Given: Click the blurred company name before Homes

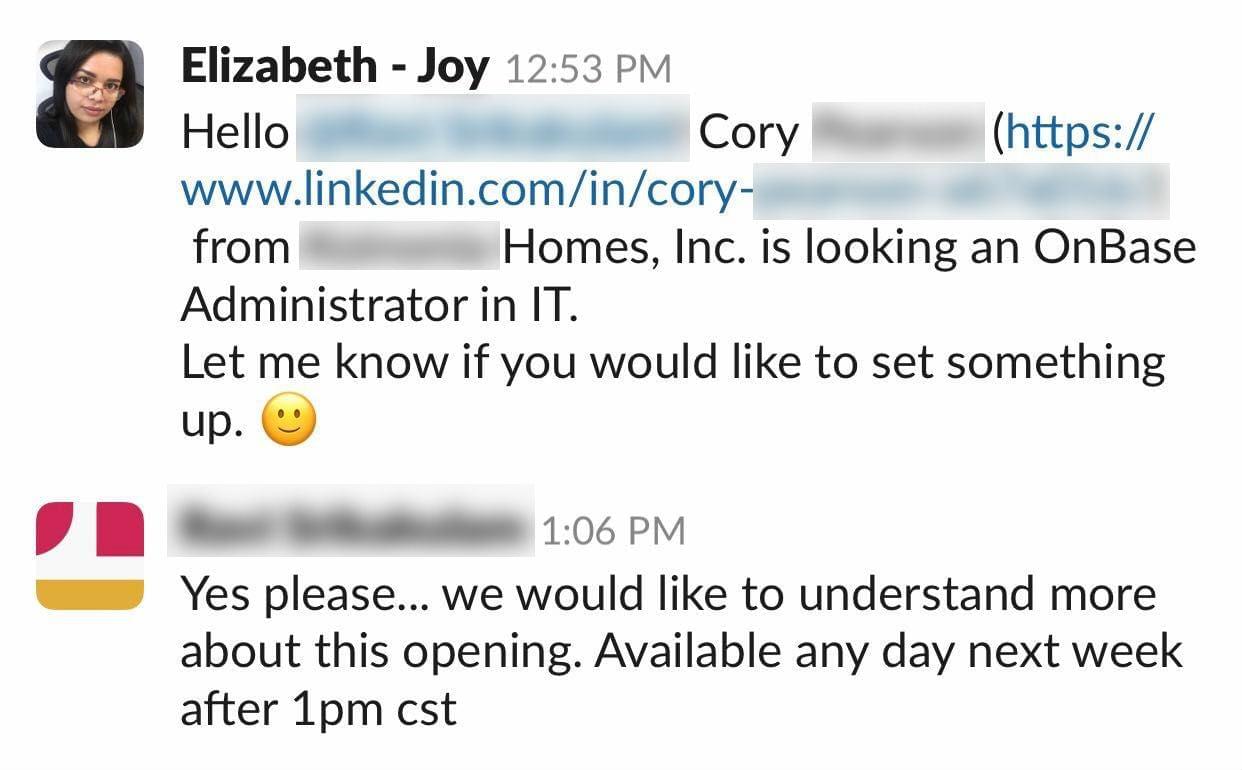Looking at the screenshot, I should (400, 247).
